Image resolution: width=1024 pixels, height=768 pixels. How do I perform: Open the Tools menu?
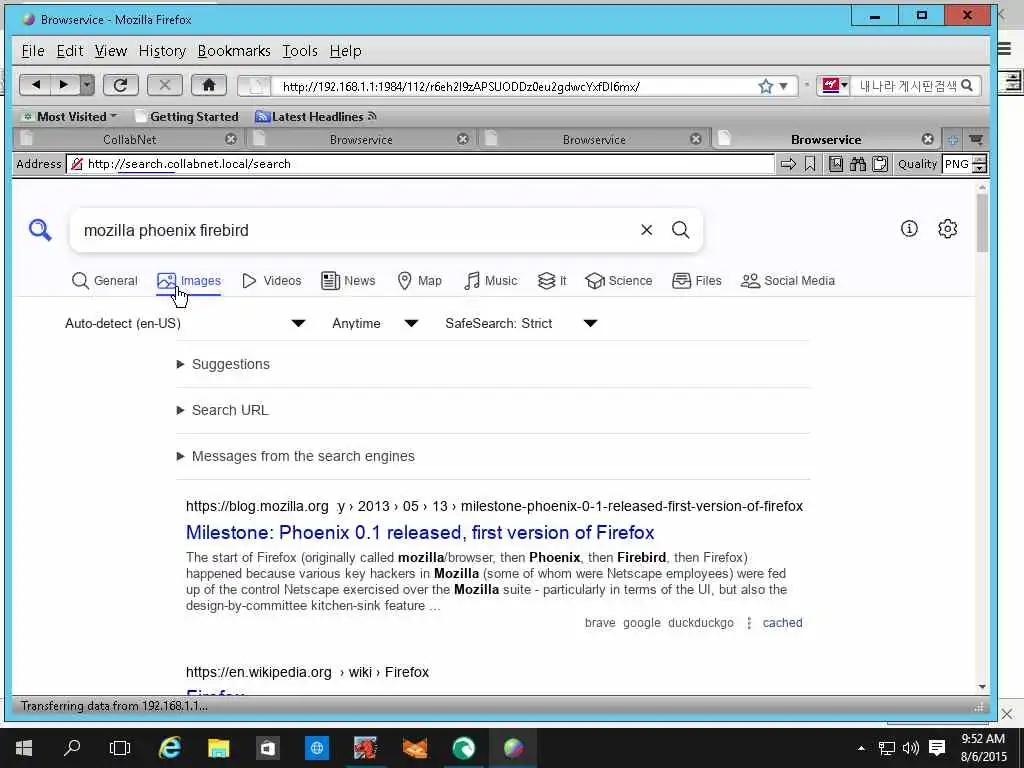300,51
